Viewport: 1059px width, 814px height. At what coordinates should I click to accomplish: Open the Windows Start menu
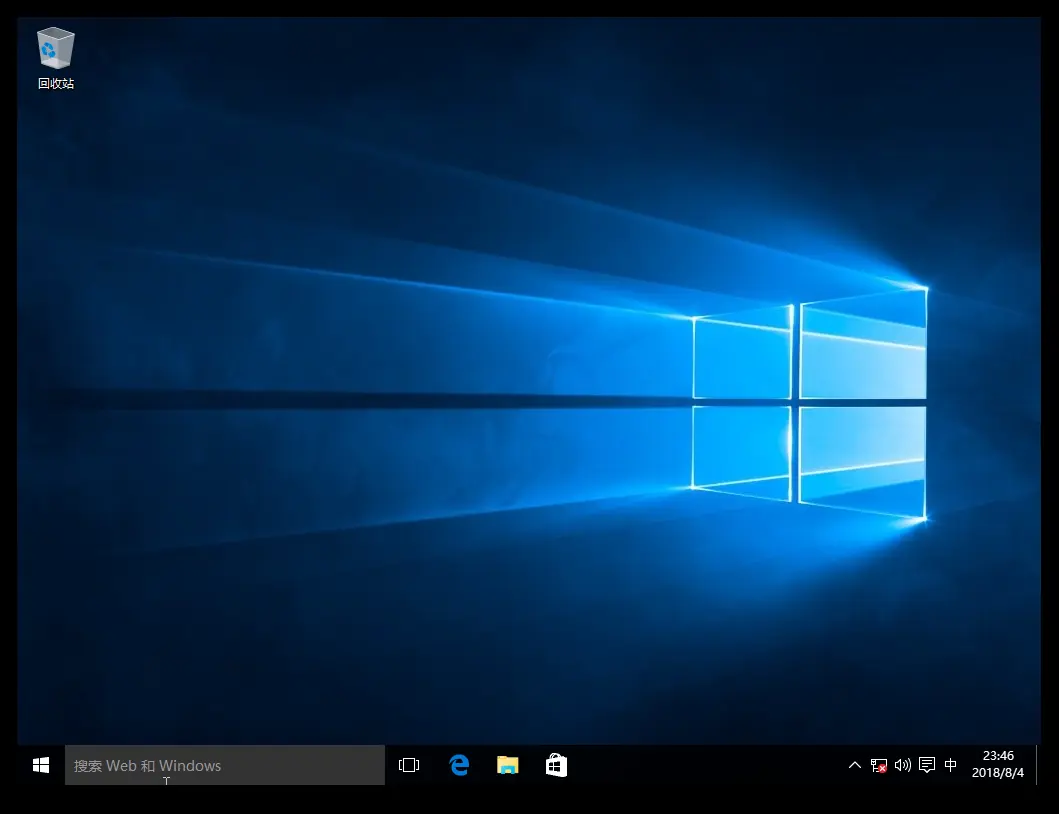tap(41, 765)
